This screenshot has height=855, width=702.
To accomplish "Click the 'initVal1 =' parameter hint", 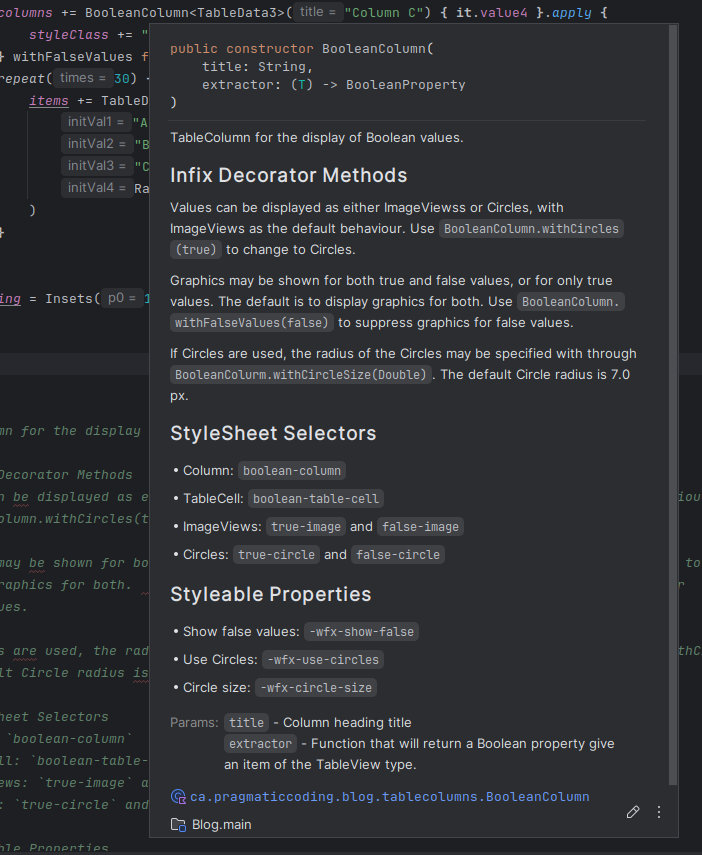I will [x=95, y=122].
